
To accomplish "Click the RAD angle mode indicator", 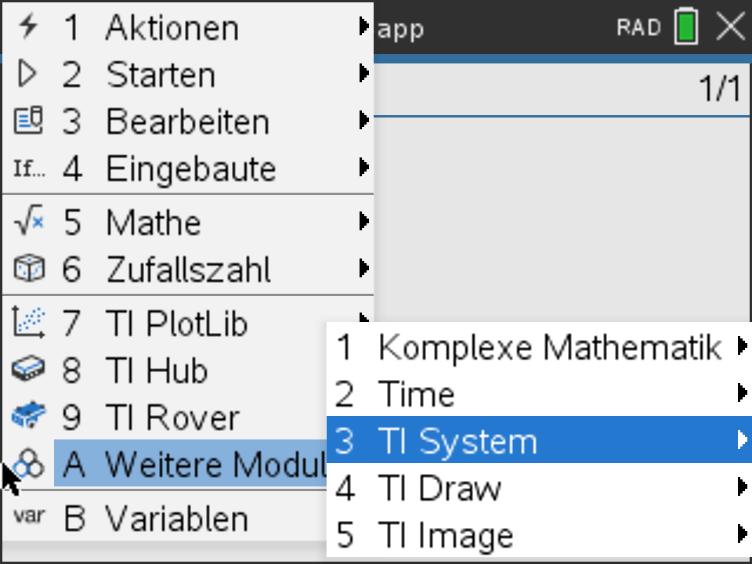I will coord(638,27).
